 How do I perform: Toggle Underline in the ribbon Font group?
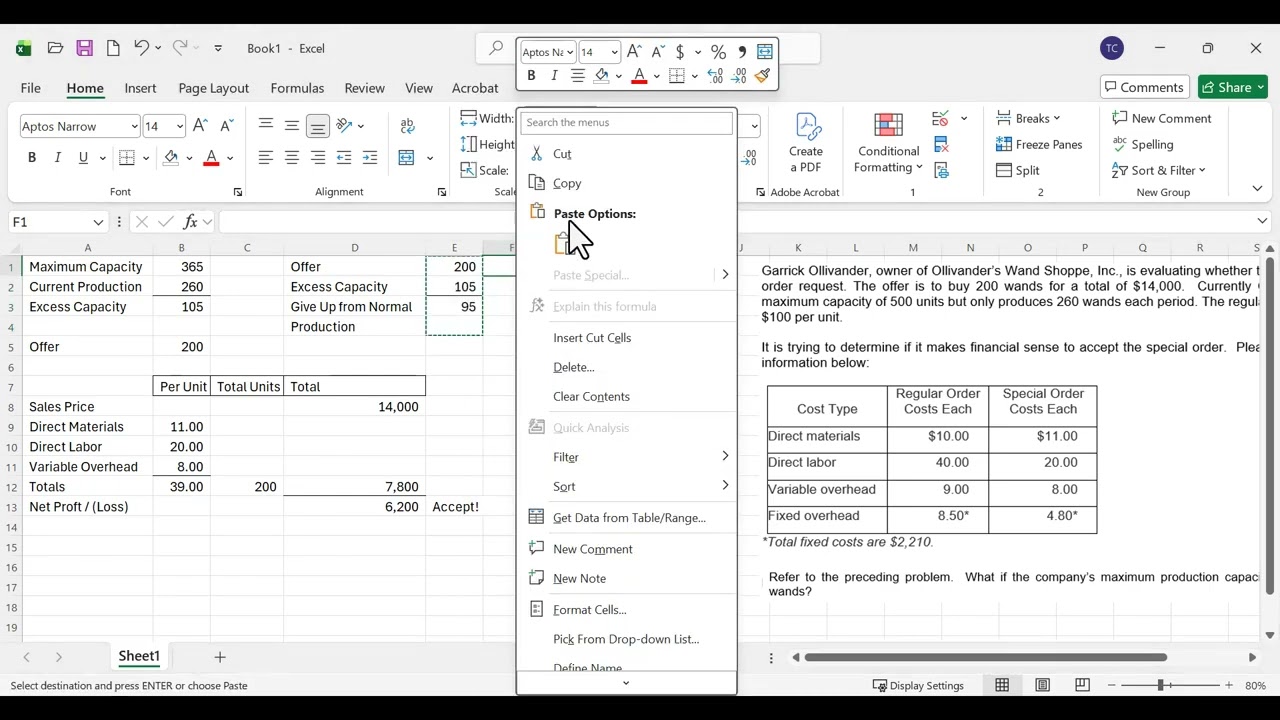pos(83,158)
